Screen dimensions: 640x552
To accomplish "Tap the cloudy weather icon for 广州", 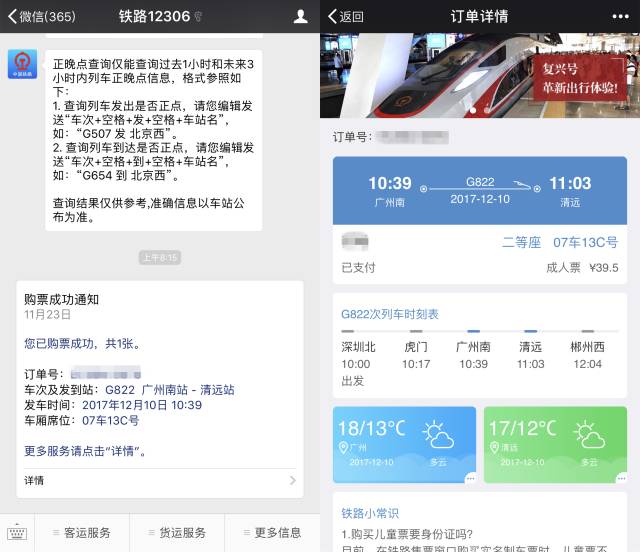I will [x=438, y=434].
